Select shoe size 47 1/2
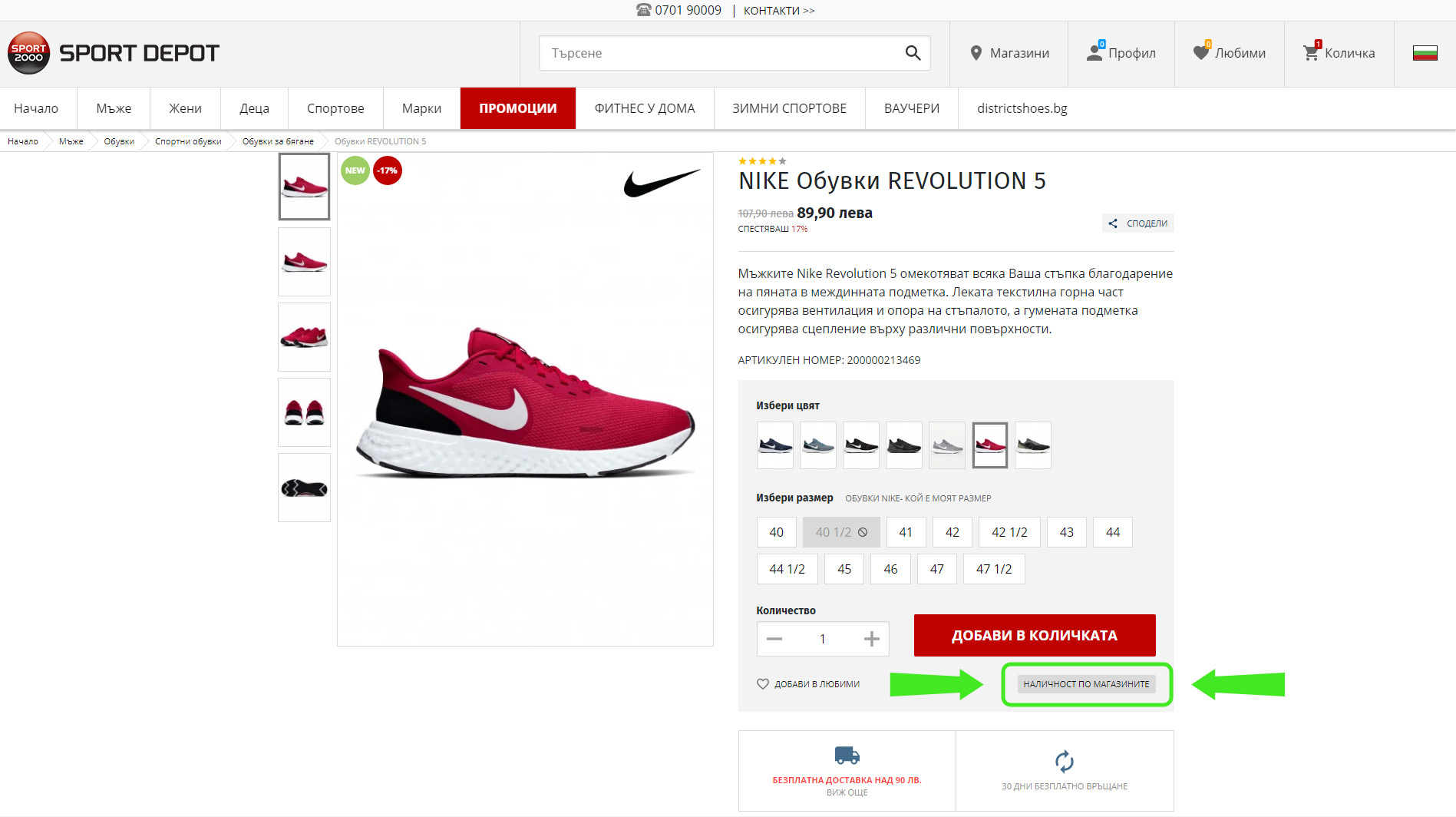The width and height of the screenshot is (1456, 817). pyautogui.click(x=994, y=569)
